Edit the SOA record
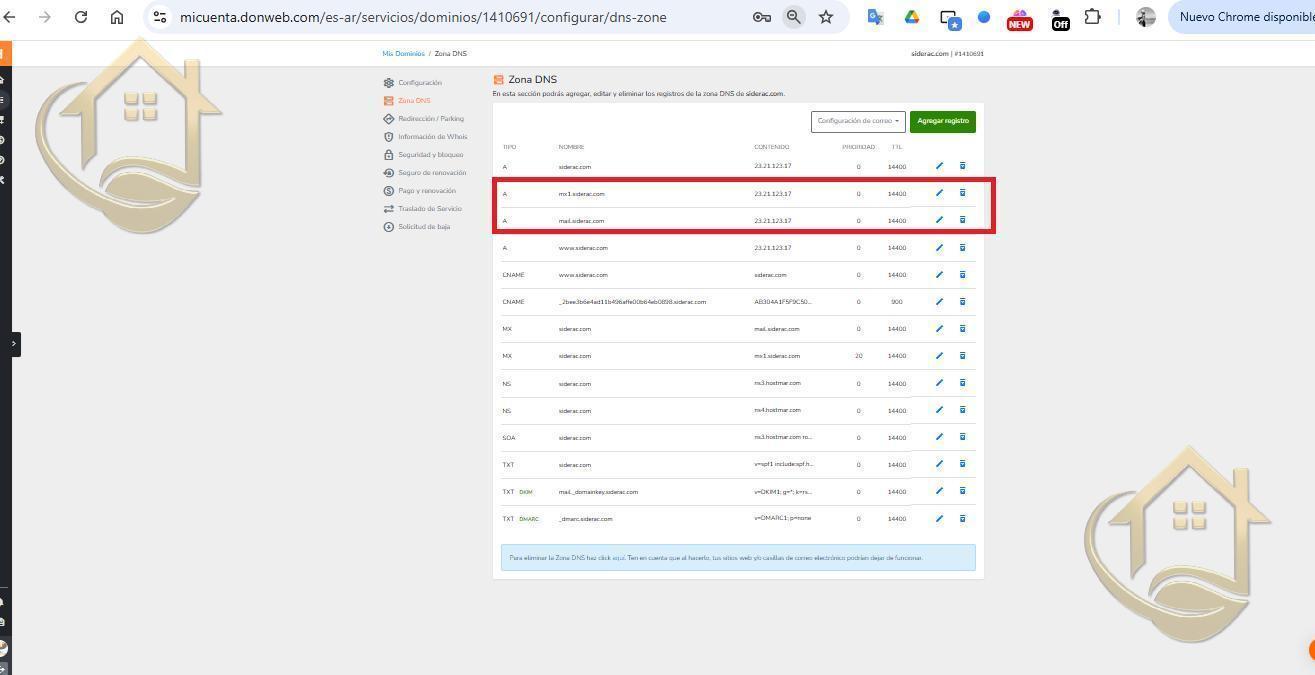Viewport: 1315px width, 675px height. 939,437
